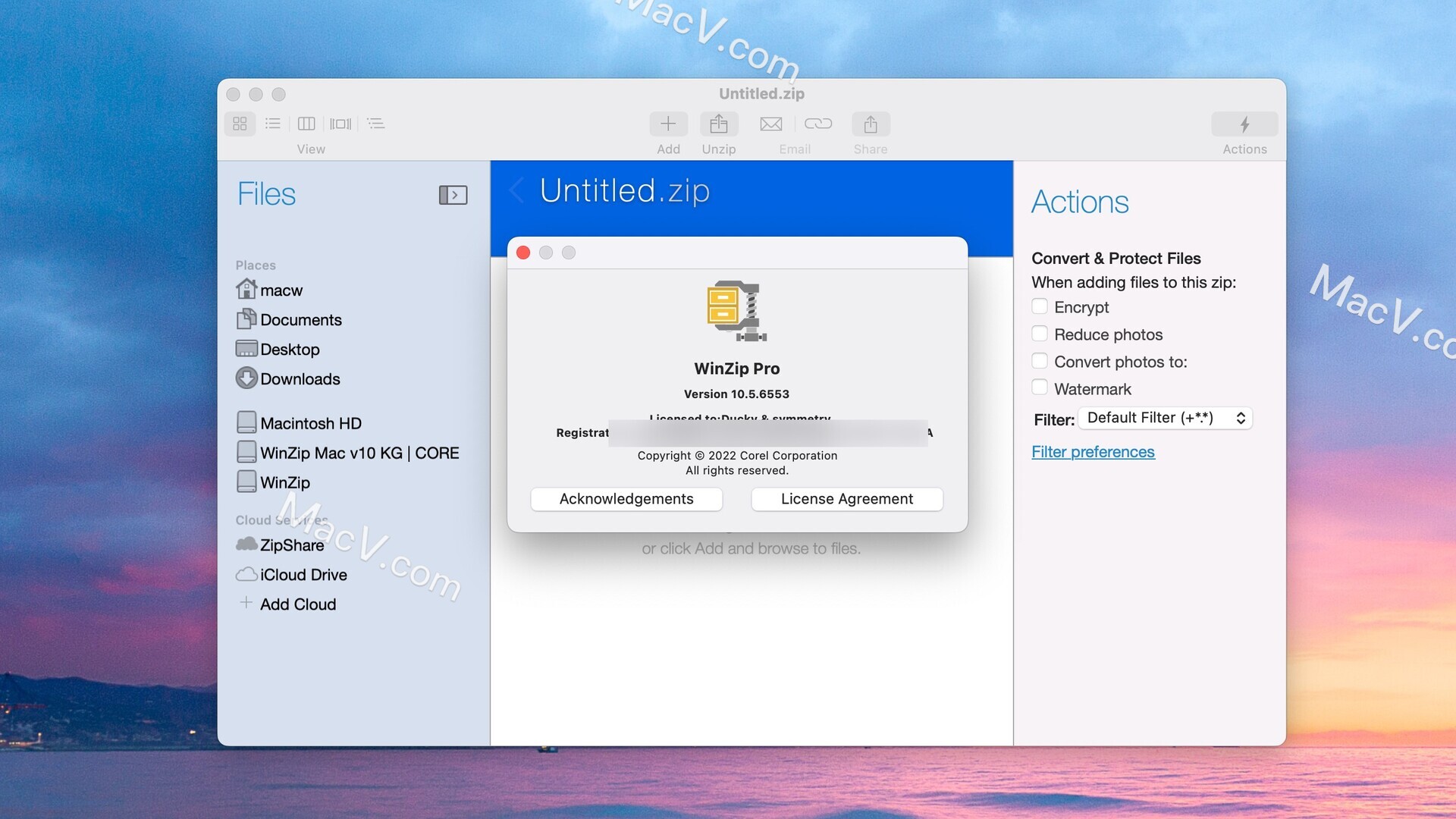Image resolution: width=1456 pixels, height=819 pixels.
Task: Click the Filter preferences link
Action: tap(1094, 452)
